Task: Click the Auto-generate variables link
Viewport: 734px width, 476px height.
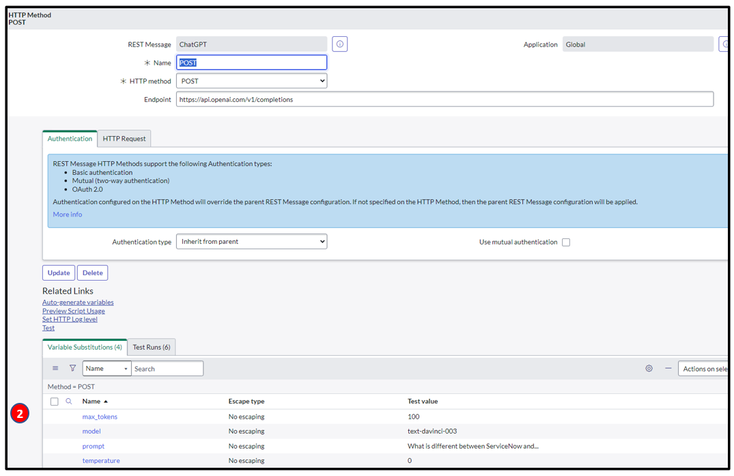Action: coord(78,302)
